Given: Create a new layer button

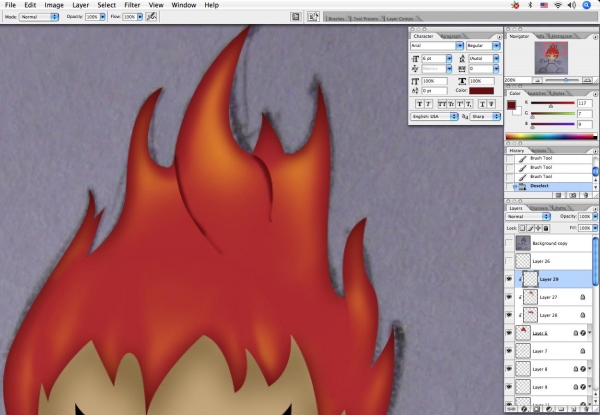Looking at the screenshot, I should pyautogui.click(x=573, y=410).
